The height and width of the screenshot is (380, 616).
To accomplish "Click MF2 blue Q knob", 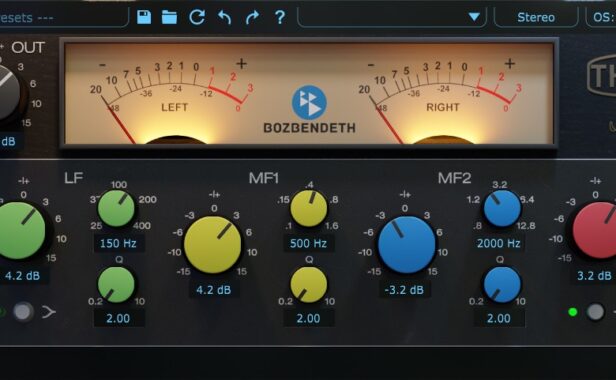I will [x=502, y=285].
